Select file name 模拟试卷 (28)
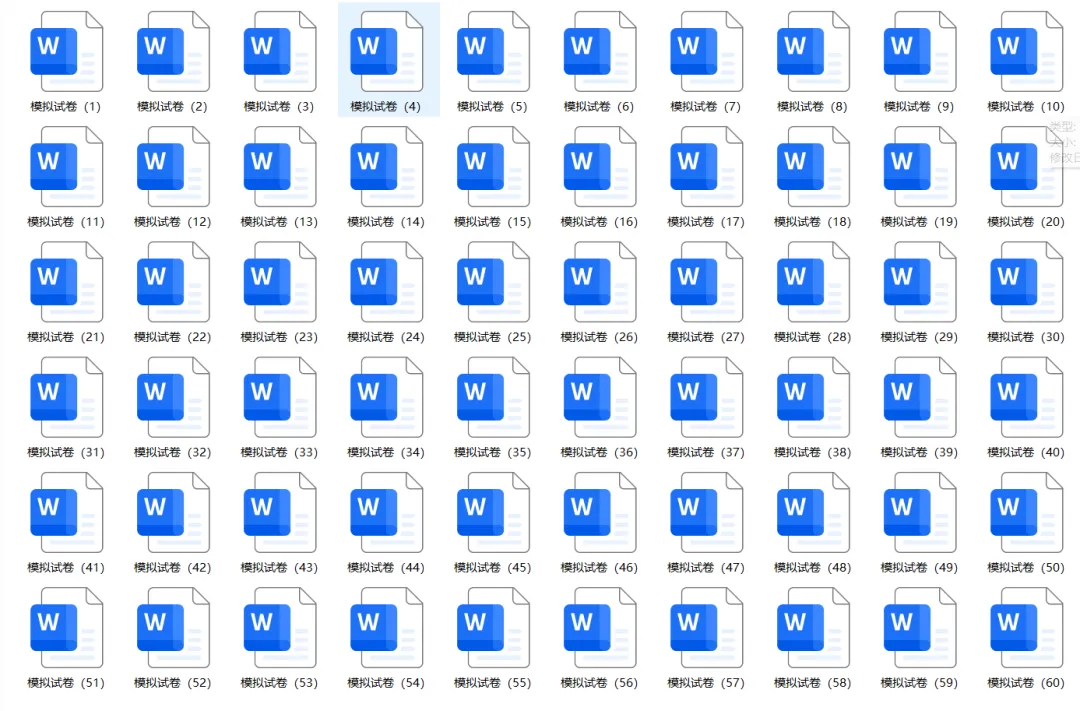Viewport: 1080px width, 711px height. [x=813, y=337]
